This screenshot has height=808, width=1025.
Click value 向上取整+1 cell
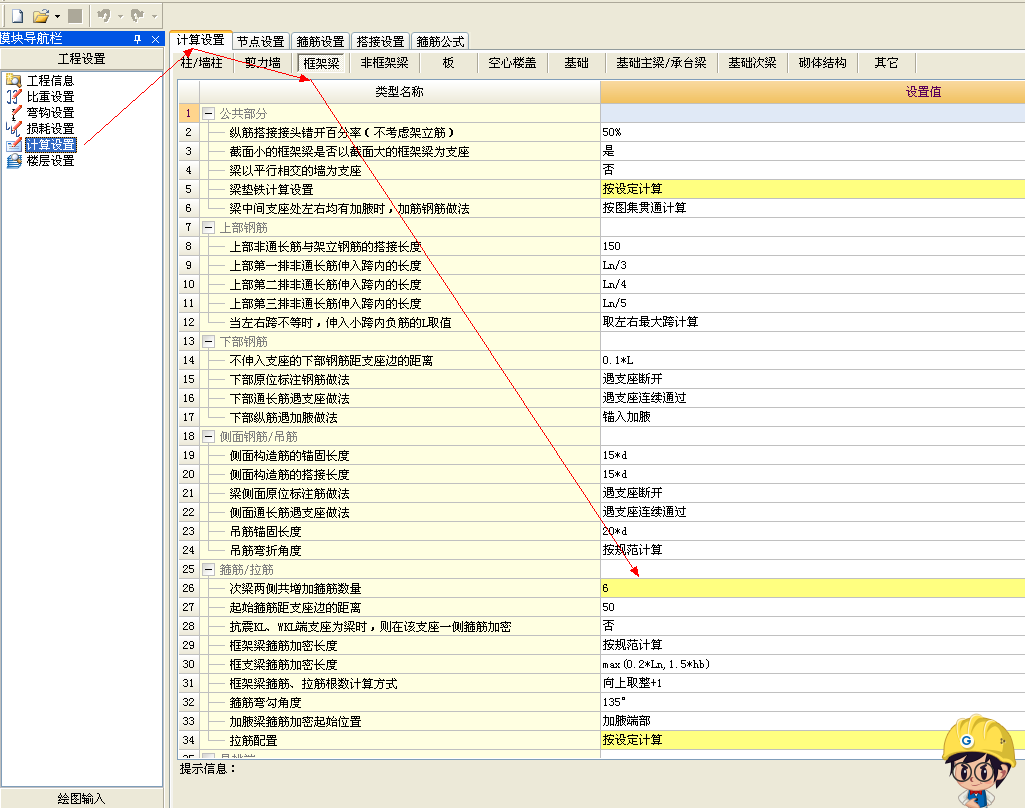click(x=813, y=683)
